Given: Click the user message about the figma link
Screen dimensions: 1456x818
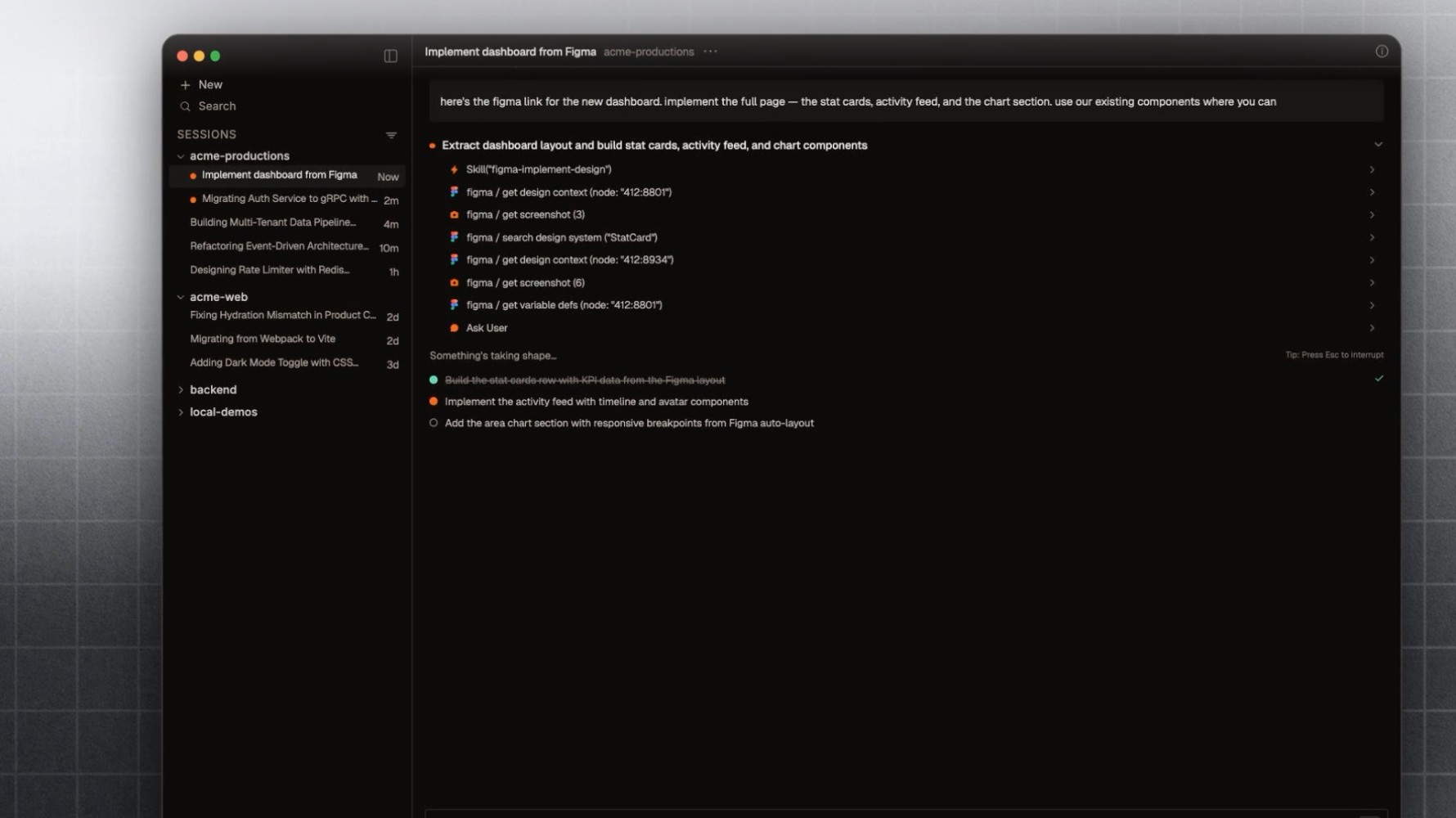Looking at the screenshot, I should 906,101.
